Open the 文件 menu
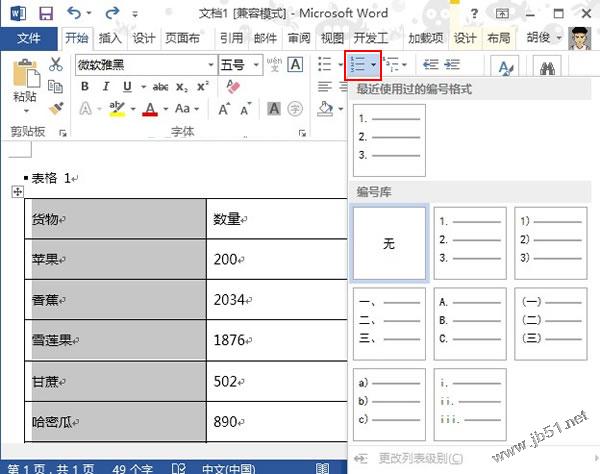 click(29, 38)
